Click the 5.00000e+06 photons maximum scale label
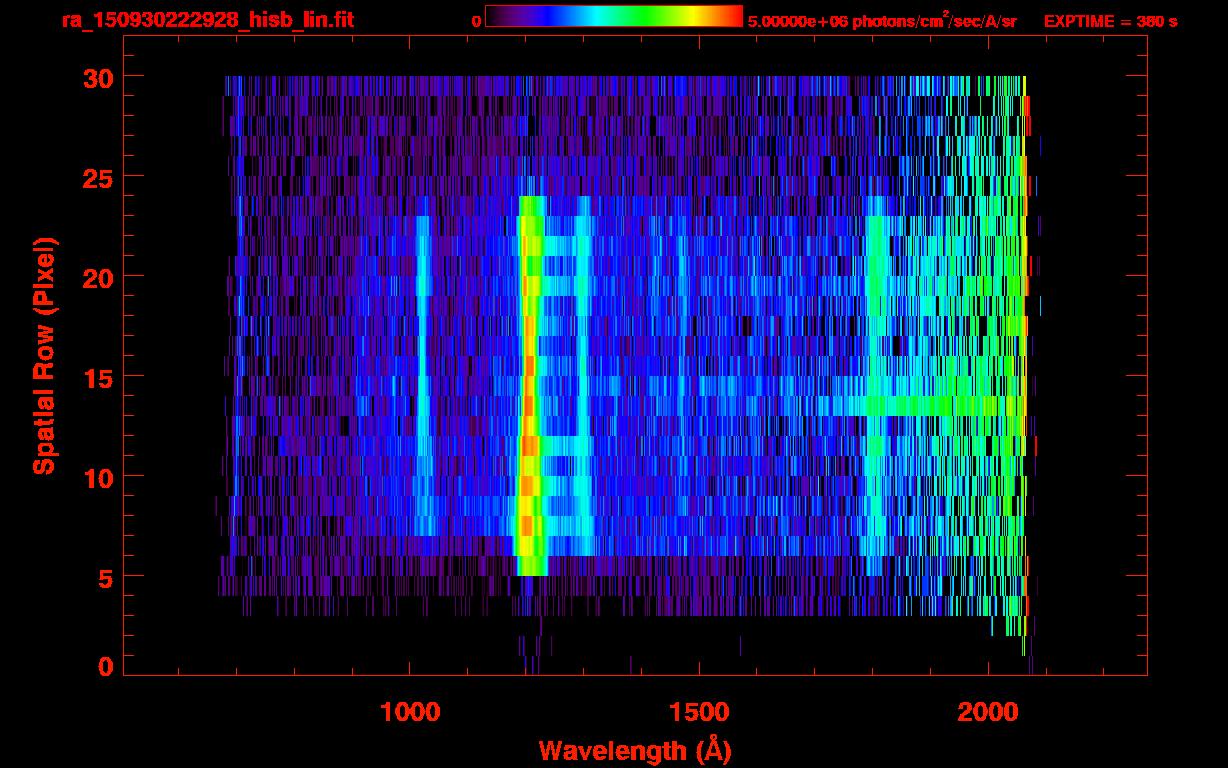The image size is (1228, 768). click(882, 21)
